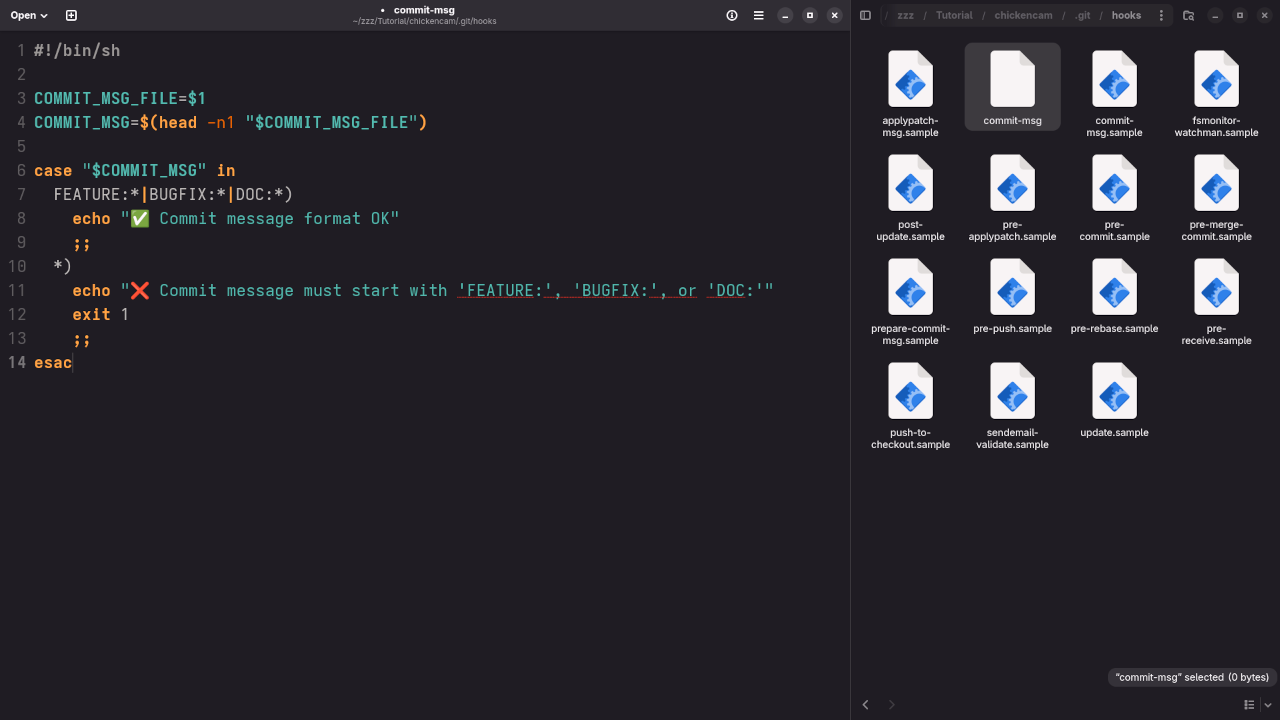
Task: Place cursor on the #!/bin/sh line
Action: (77, 50)
